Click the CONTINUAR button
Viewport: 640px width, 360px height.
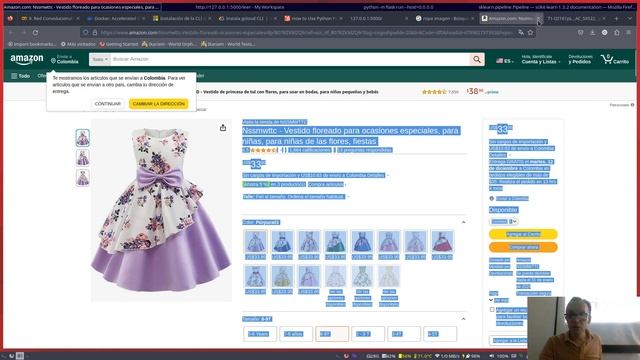coord(107,104)
